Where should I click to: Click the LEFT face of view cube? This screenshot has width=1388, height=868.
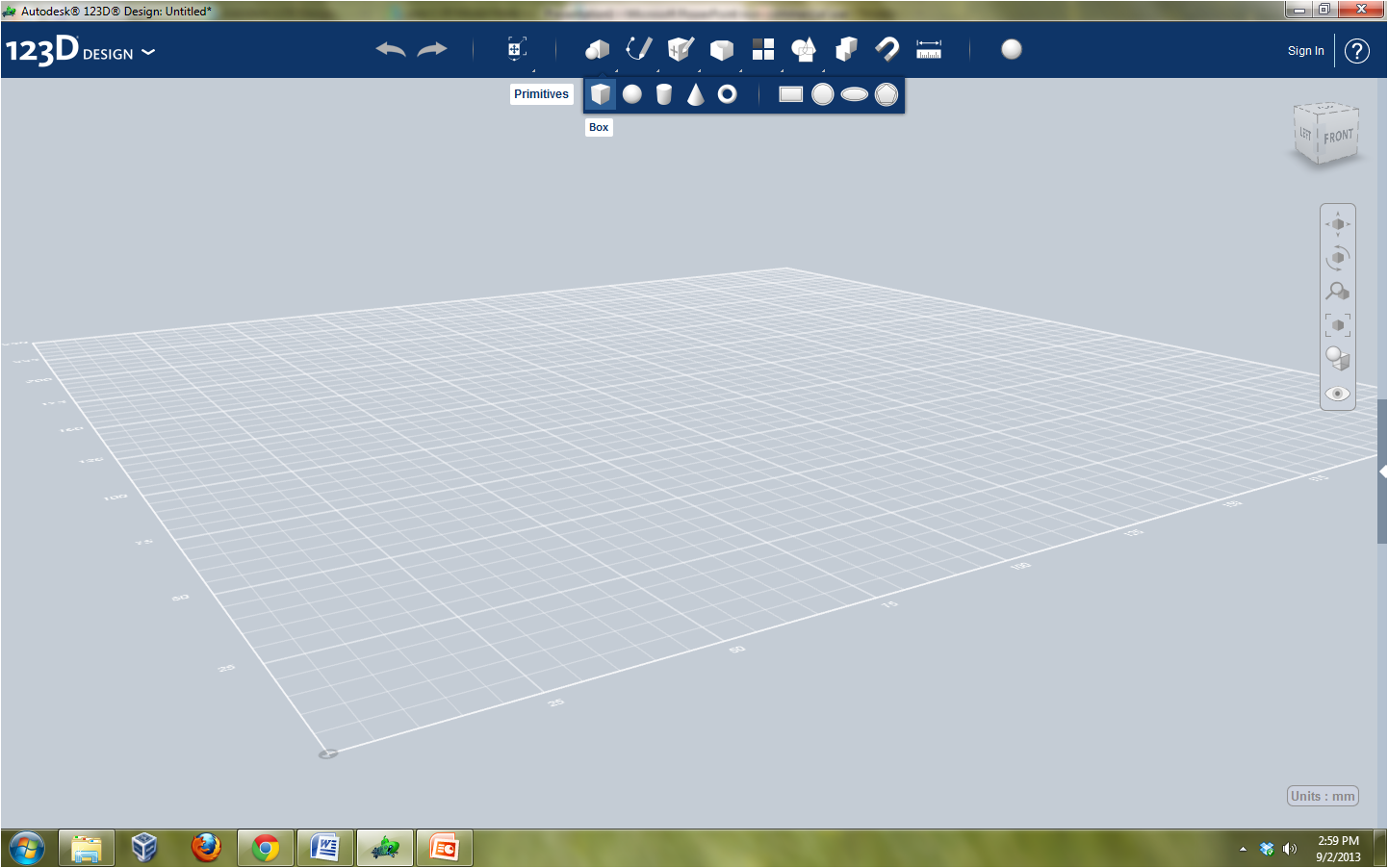1305,134
